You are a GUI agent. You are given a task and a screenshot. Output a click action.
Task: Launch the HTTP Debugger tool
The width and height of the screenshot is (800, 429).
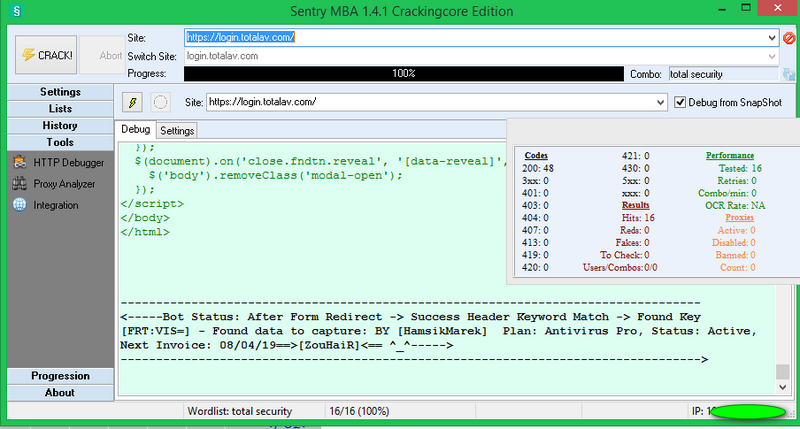click(59, 163)
